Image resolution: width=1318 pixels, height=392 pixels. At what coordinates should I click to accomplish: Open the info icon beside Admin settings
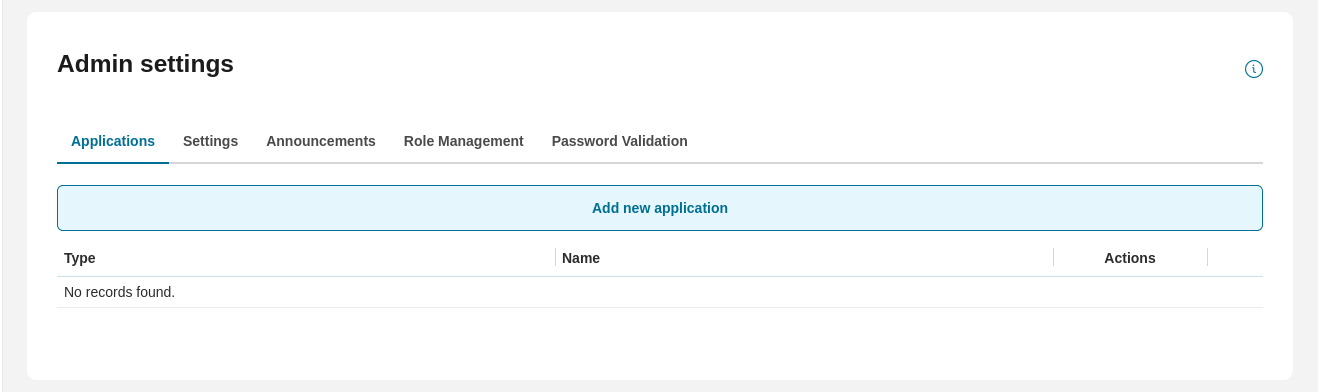(x=1253, y=69)
